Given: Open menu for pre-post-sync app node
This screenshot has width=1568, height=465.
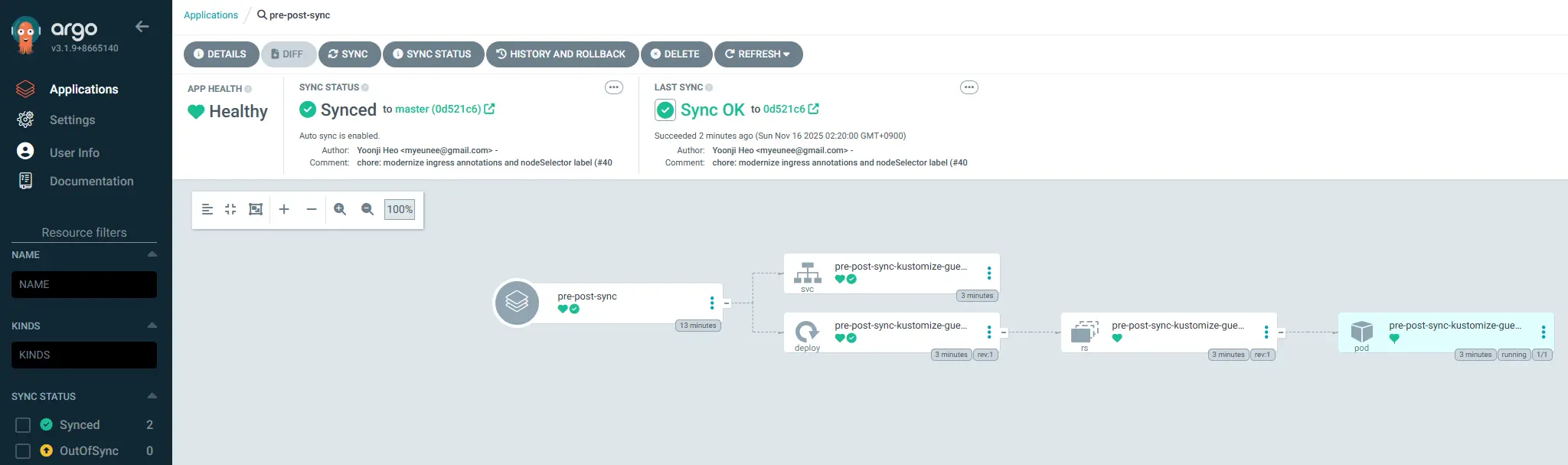Looking at the screenshot, I should pos(712,303).
